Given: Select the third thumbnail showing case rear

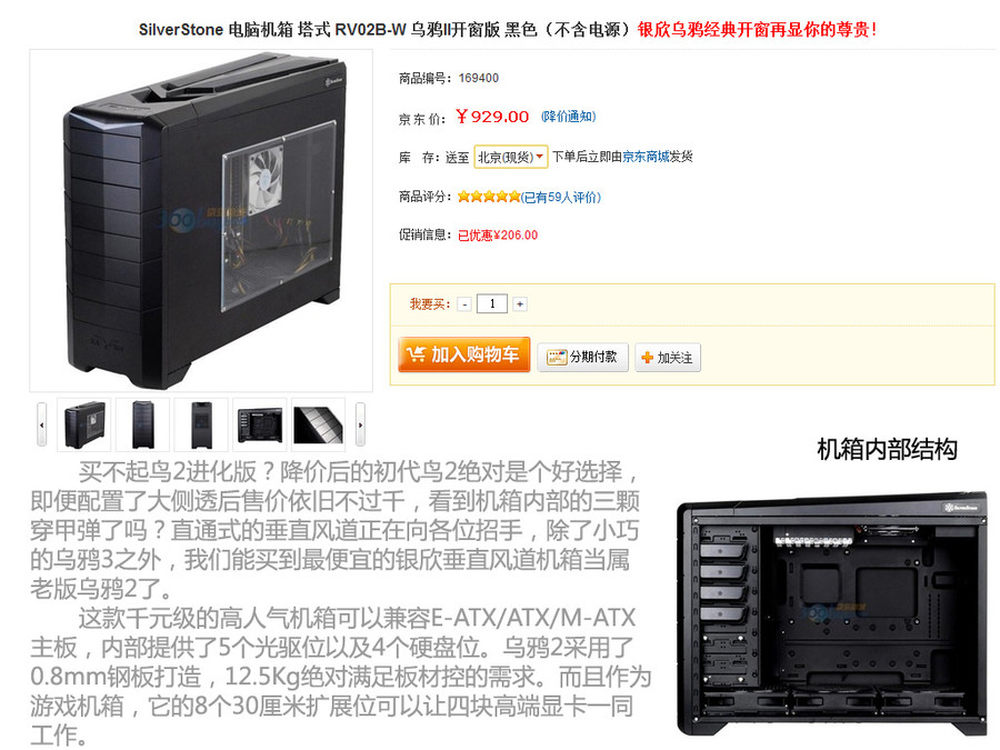Looking at the screenshot, I should [x=202, y=424].
